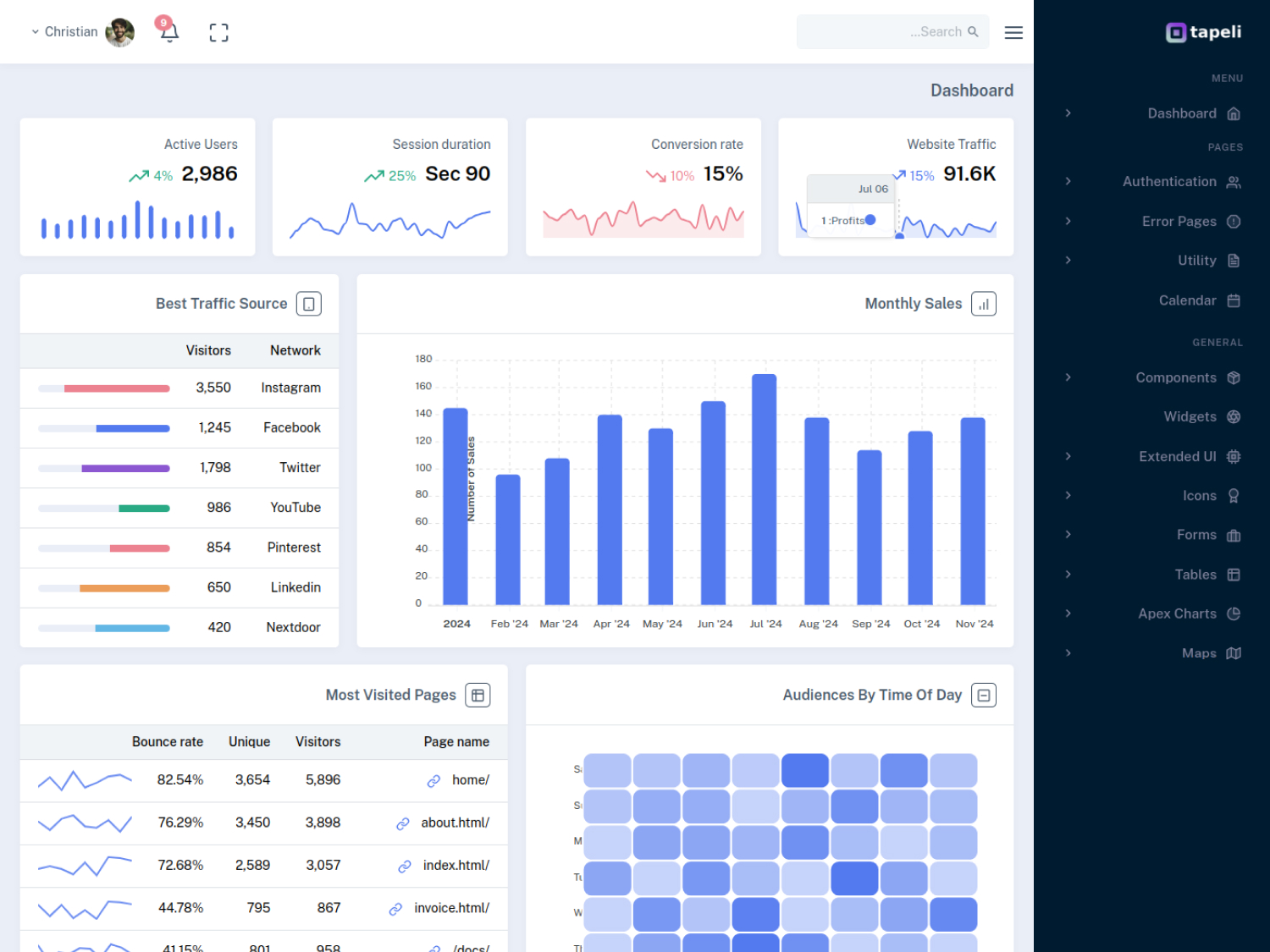
Task: Focus the Search input field
Action: click(x=892, y=31)
